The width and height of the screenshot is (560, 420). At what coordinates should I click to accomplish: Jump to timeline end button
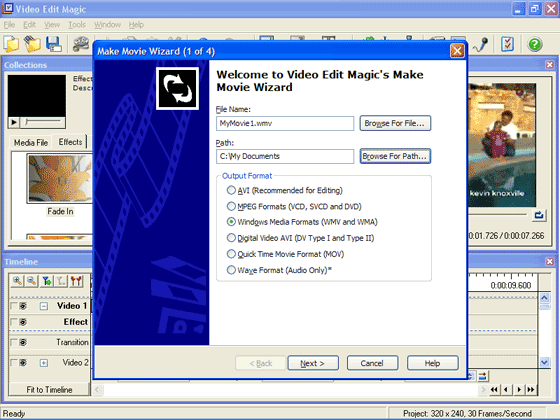pos(531,389)
